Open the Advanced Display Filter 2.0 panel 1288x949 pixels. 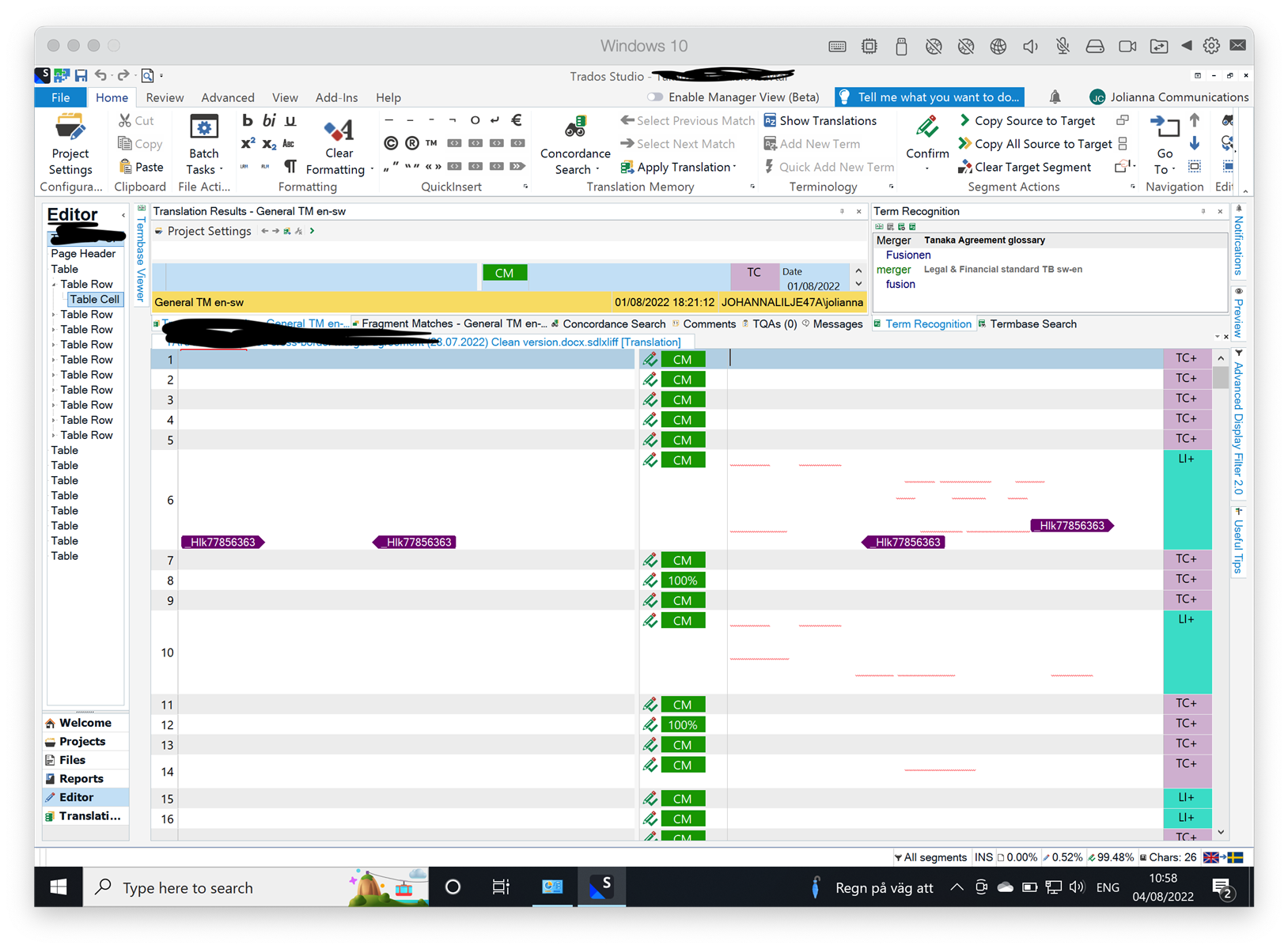pyautogui.click(x=1238, y=424)
